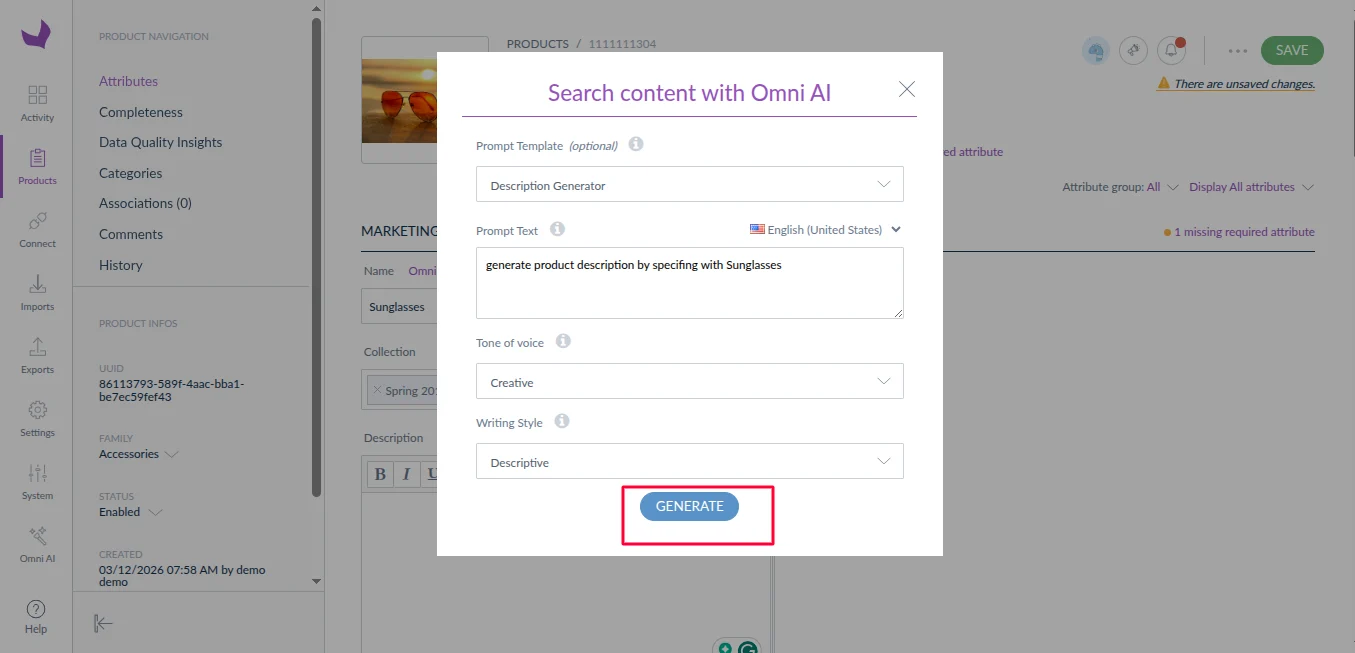
Task: Open Omni AI from the sidebar
Action: click(36, 545)
